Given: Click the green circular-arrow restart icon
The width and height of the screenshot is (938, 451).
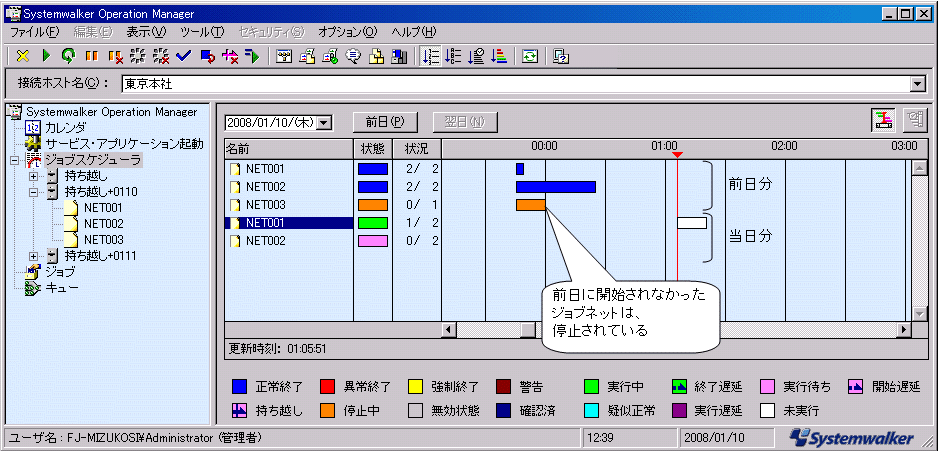Looking at the screenshot, I should (69, 56).
